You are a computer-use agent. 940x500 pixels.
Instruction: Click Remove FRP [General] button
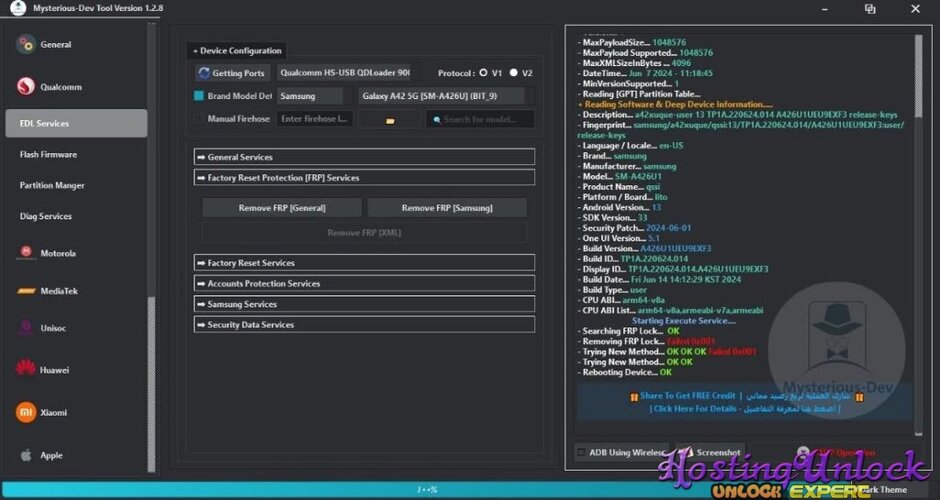282,208
